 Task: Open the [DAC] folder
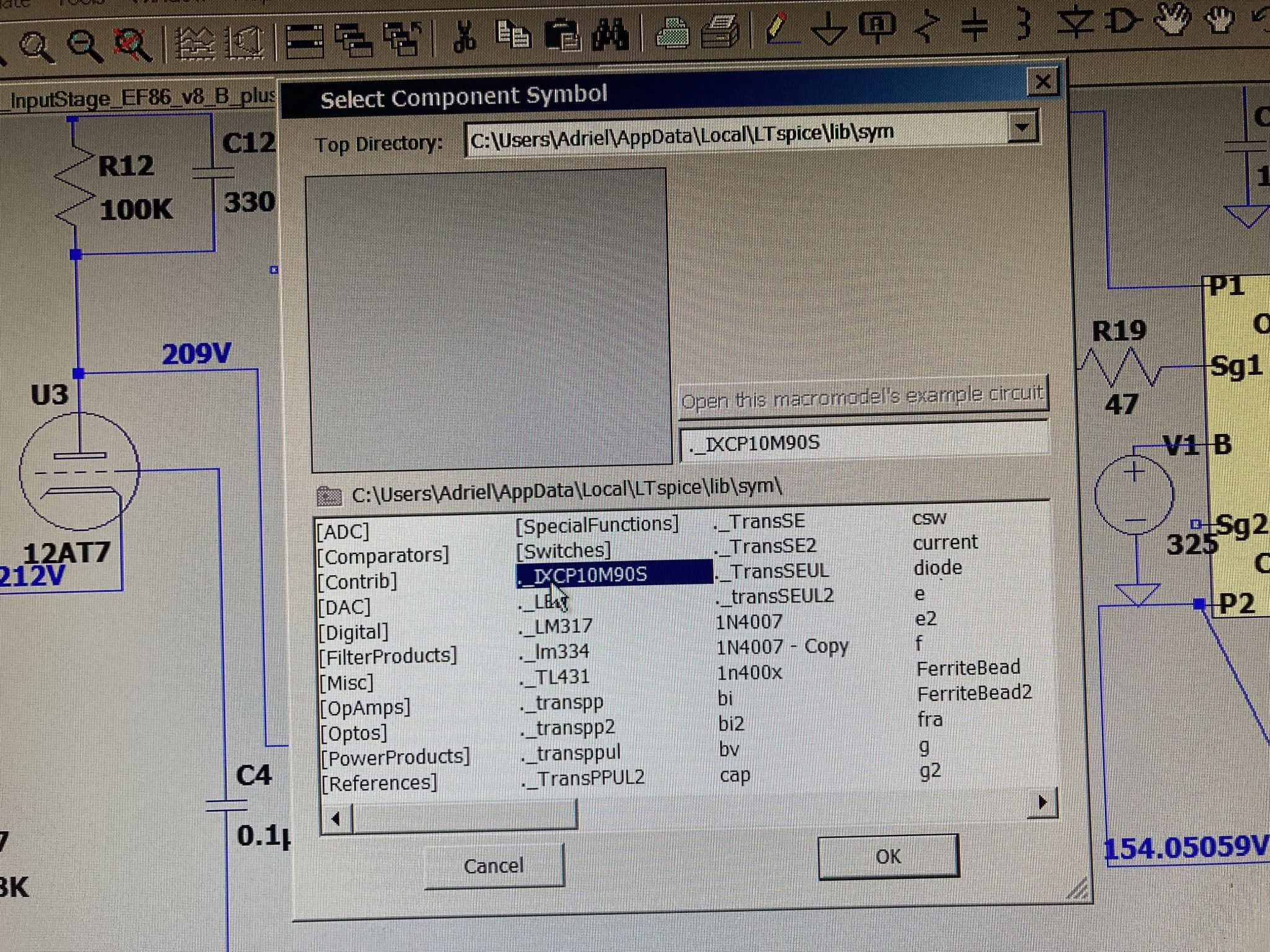coord(345,607)
